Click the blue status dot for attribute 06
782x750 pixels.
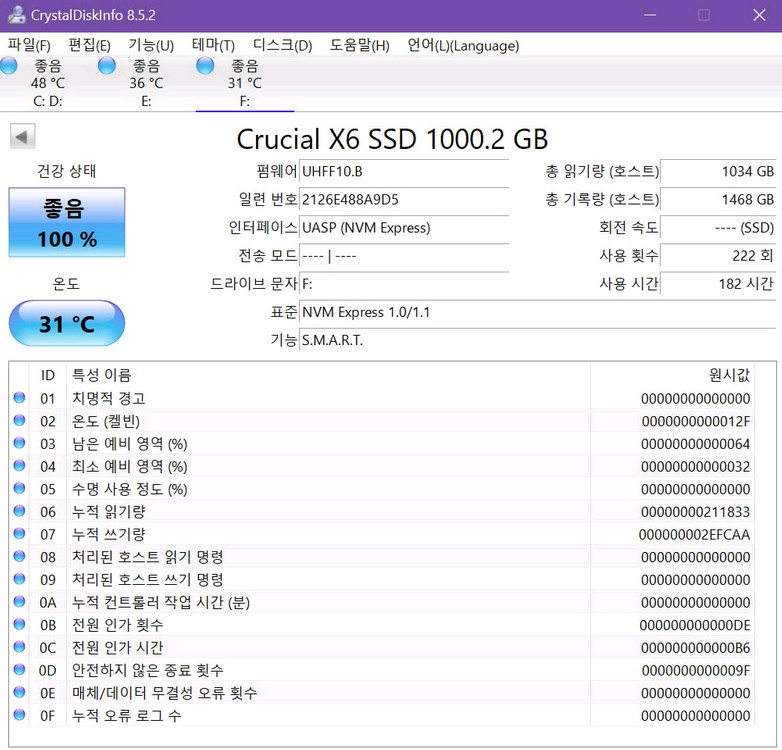pos(19,511)
